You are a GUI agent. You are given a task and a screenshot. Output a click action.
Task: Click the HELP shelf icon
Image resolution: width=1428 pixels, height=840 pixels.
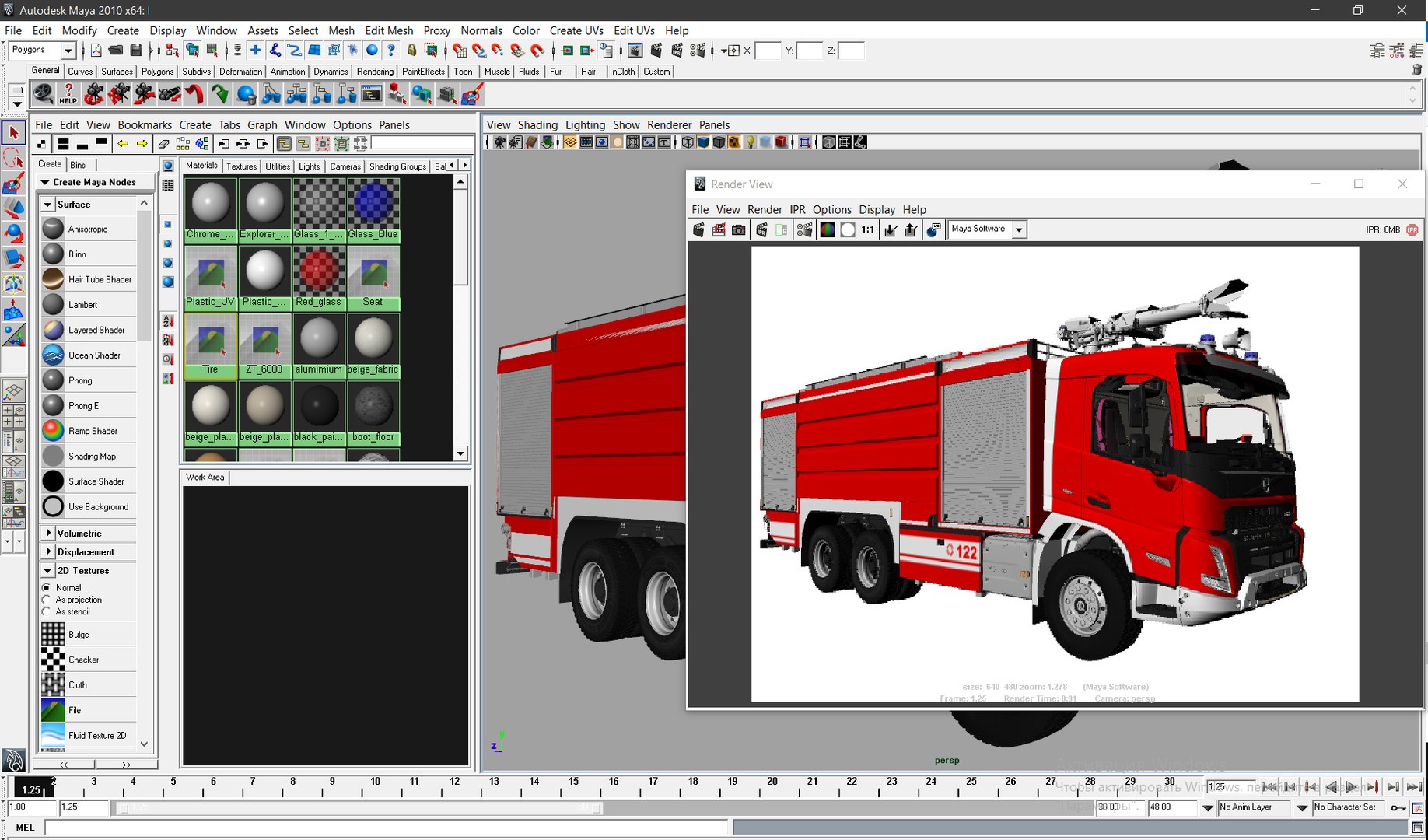tap(68, 95)
